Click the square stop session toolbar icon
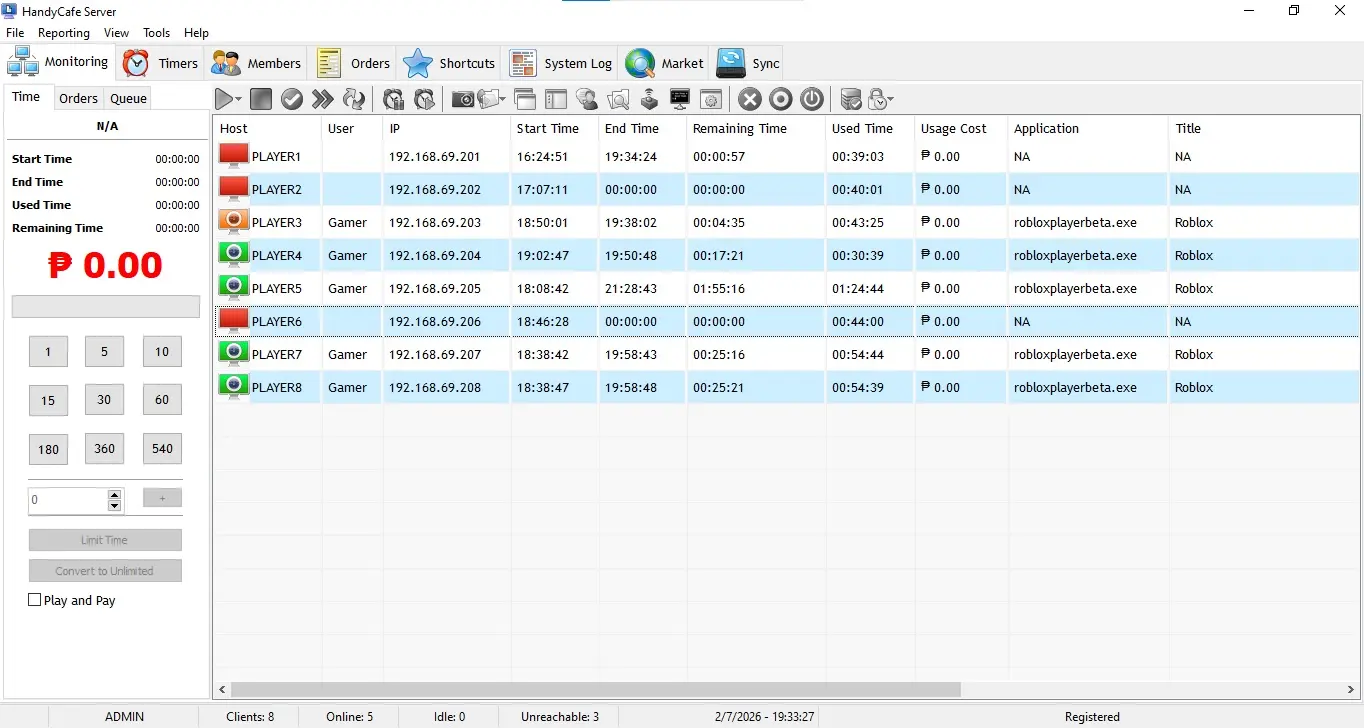The width and height of the screenshot is (1364, 728). coord(261,99)
